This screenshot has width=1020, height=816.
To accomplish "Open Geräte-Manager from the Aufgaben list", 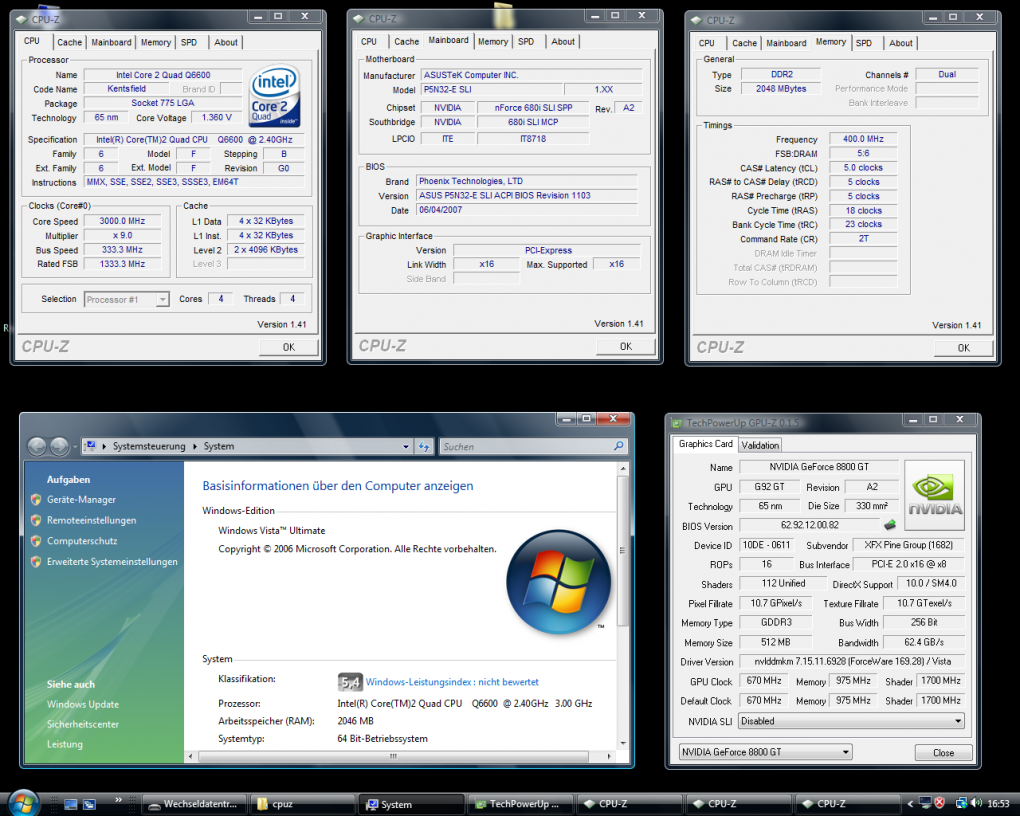I will coord(81,500).
